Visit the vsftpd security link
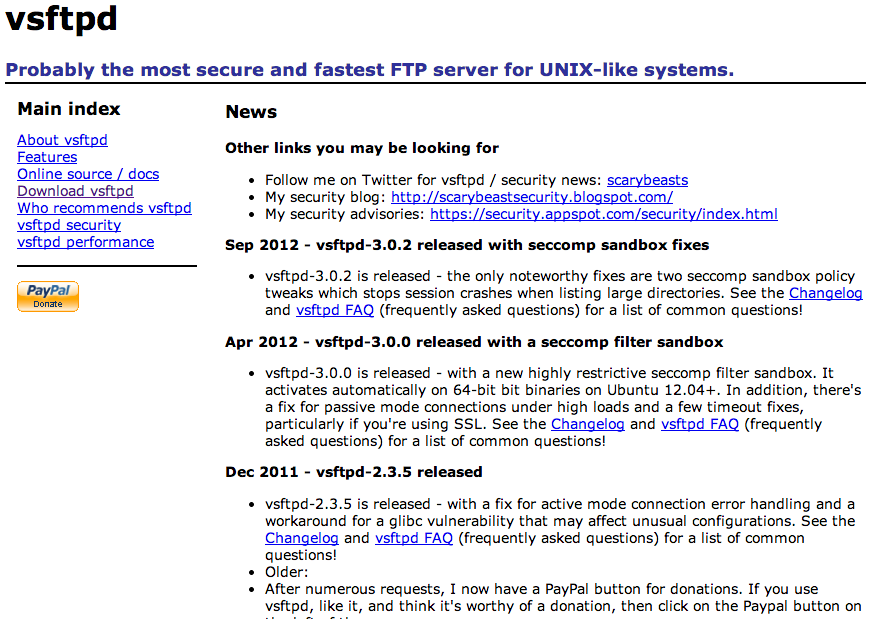Image resolution: width=871 pixels, height=619 pixels. [x=69, y=225]
